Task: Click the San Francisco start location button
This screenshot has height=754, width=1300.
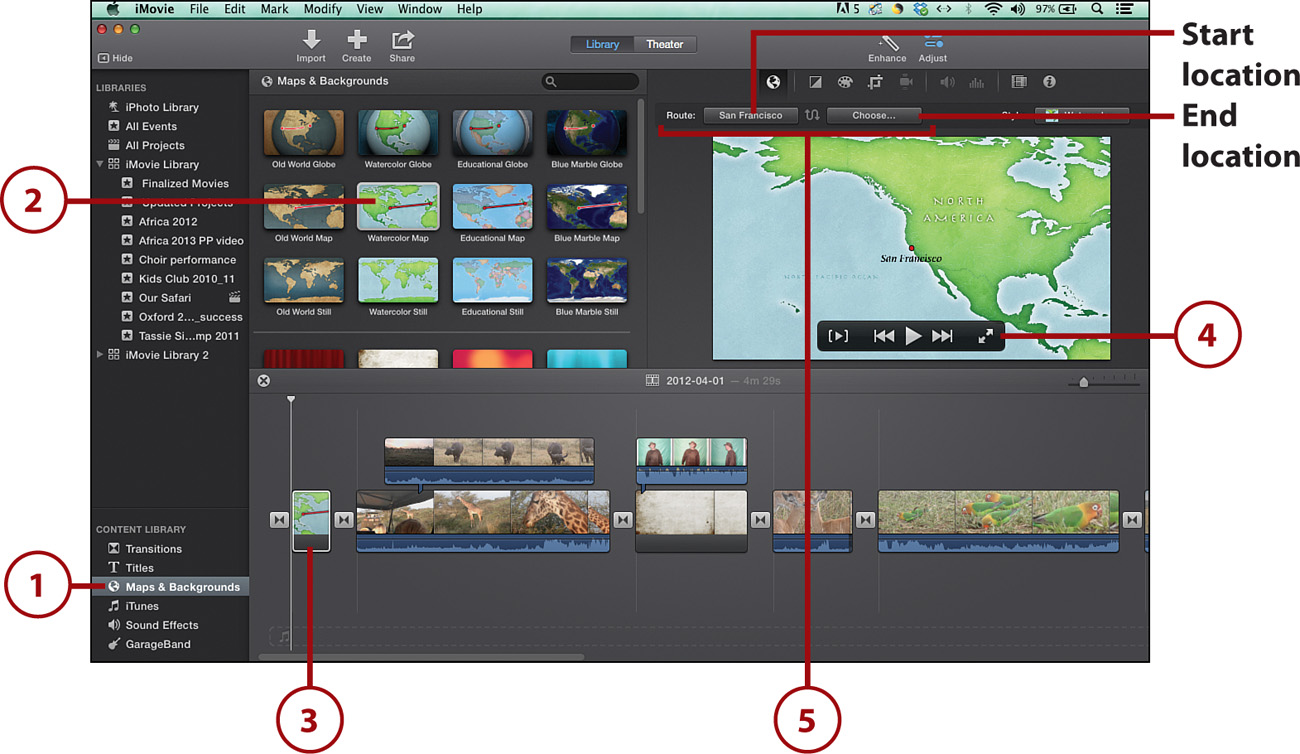Action: (x=750, y=115)
